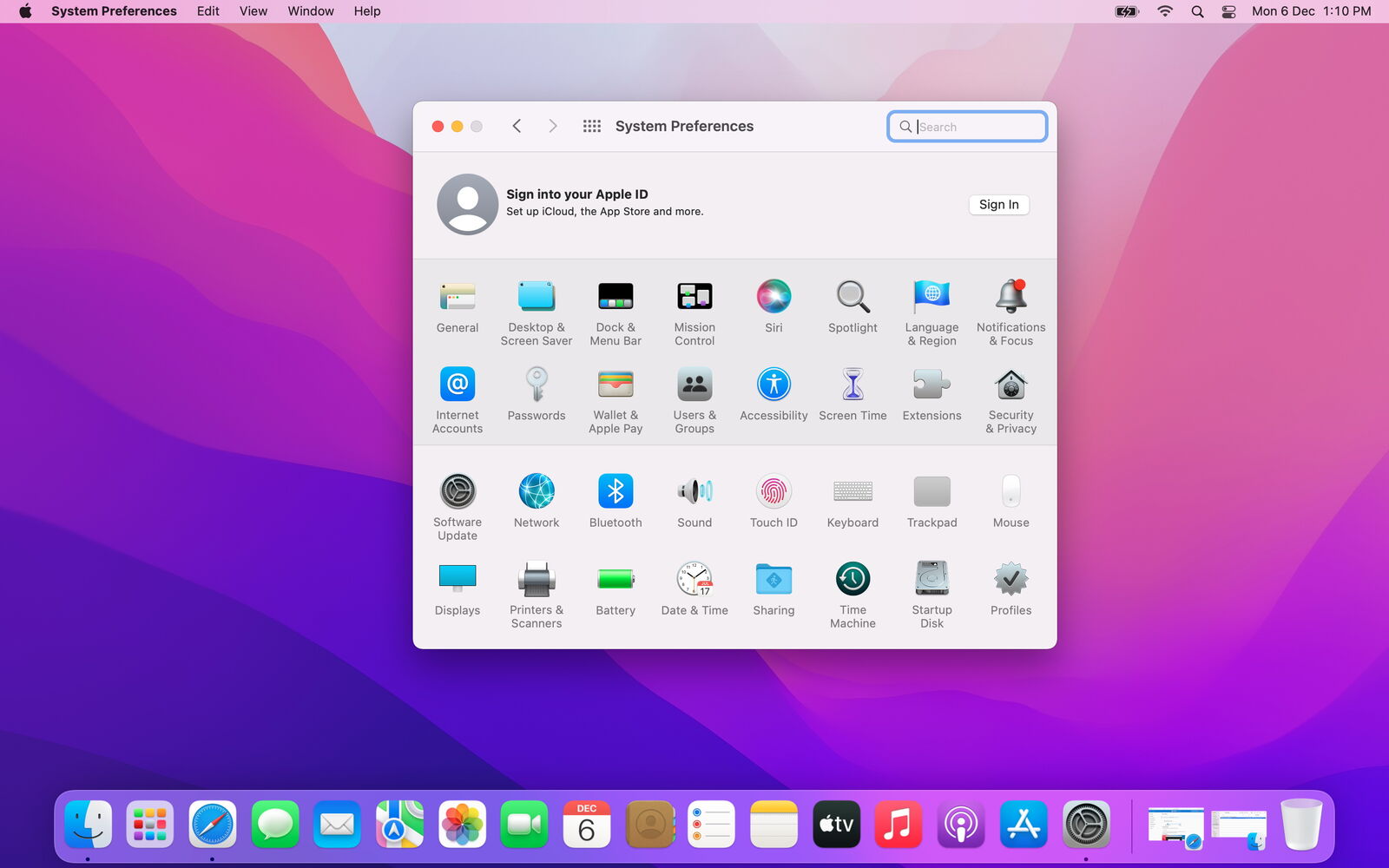Show all preferences grid button

pos(592,127)
